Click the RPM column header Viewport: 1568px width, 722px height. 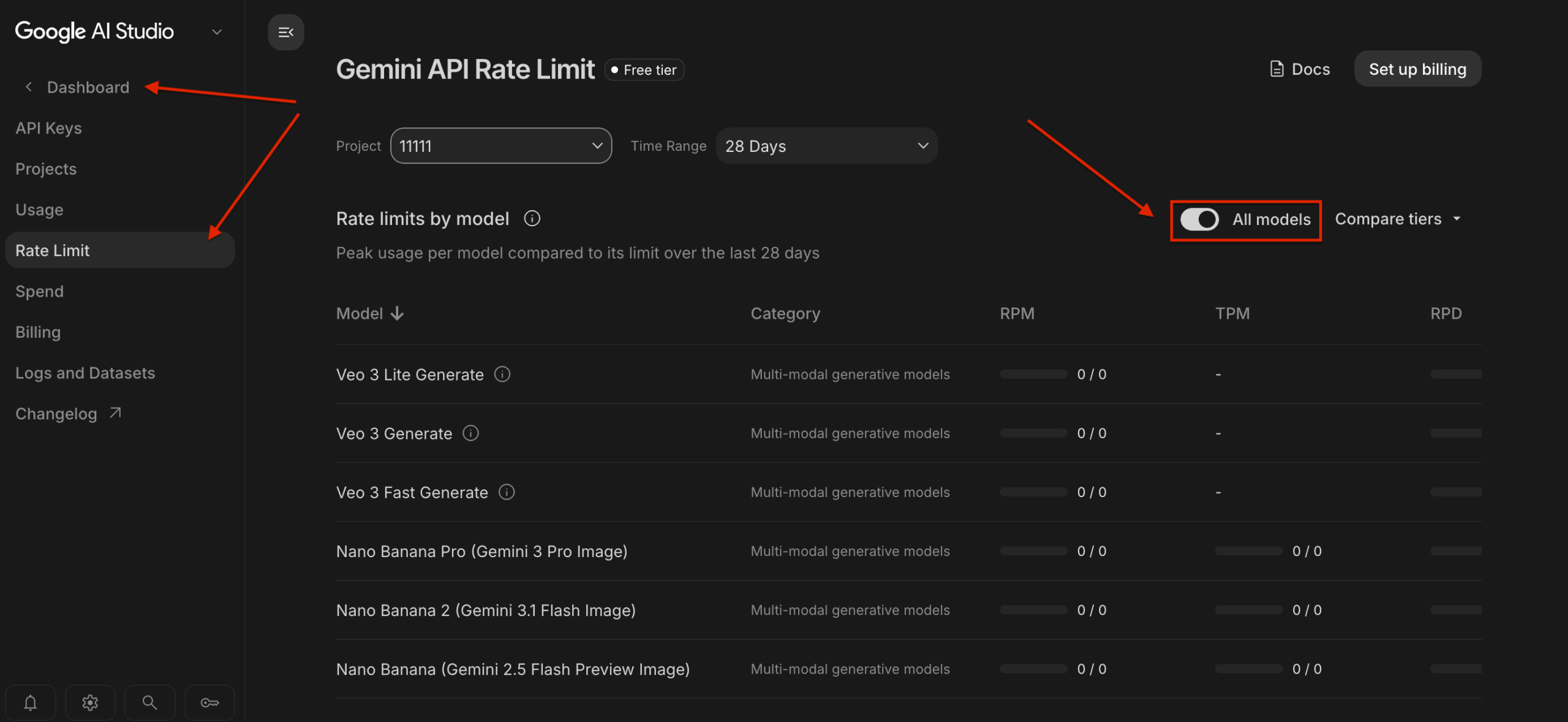pos(1017,314)
